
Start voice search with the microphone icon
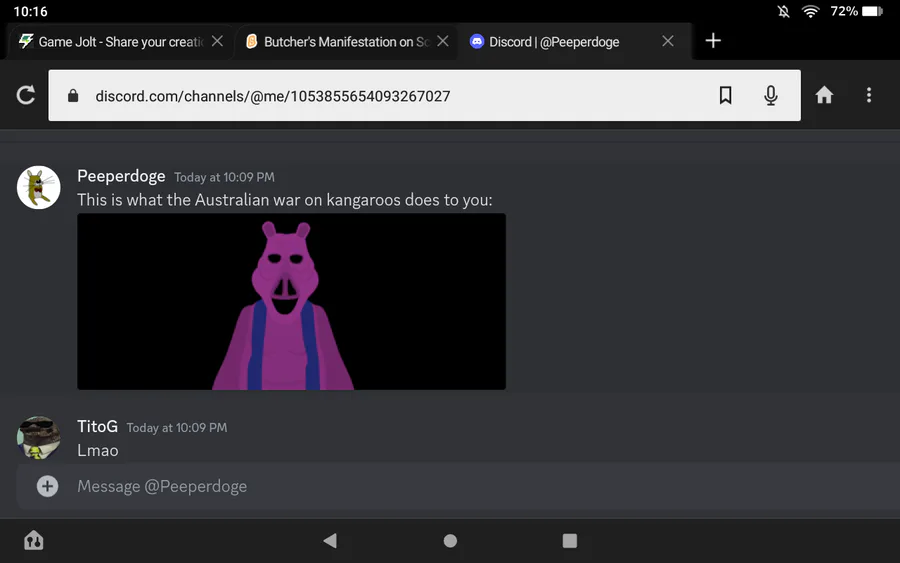(771, 95)
